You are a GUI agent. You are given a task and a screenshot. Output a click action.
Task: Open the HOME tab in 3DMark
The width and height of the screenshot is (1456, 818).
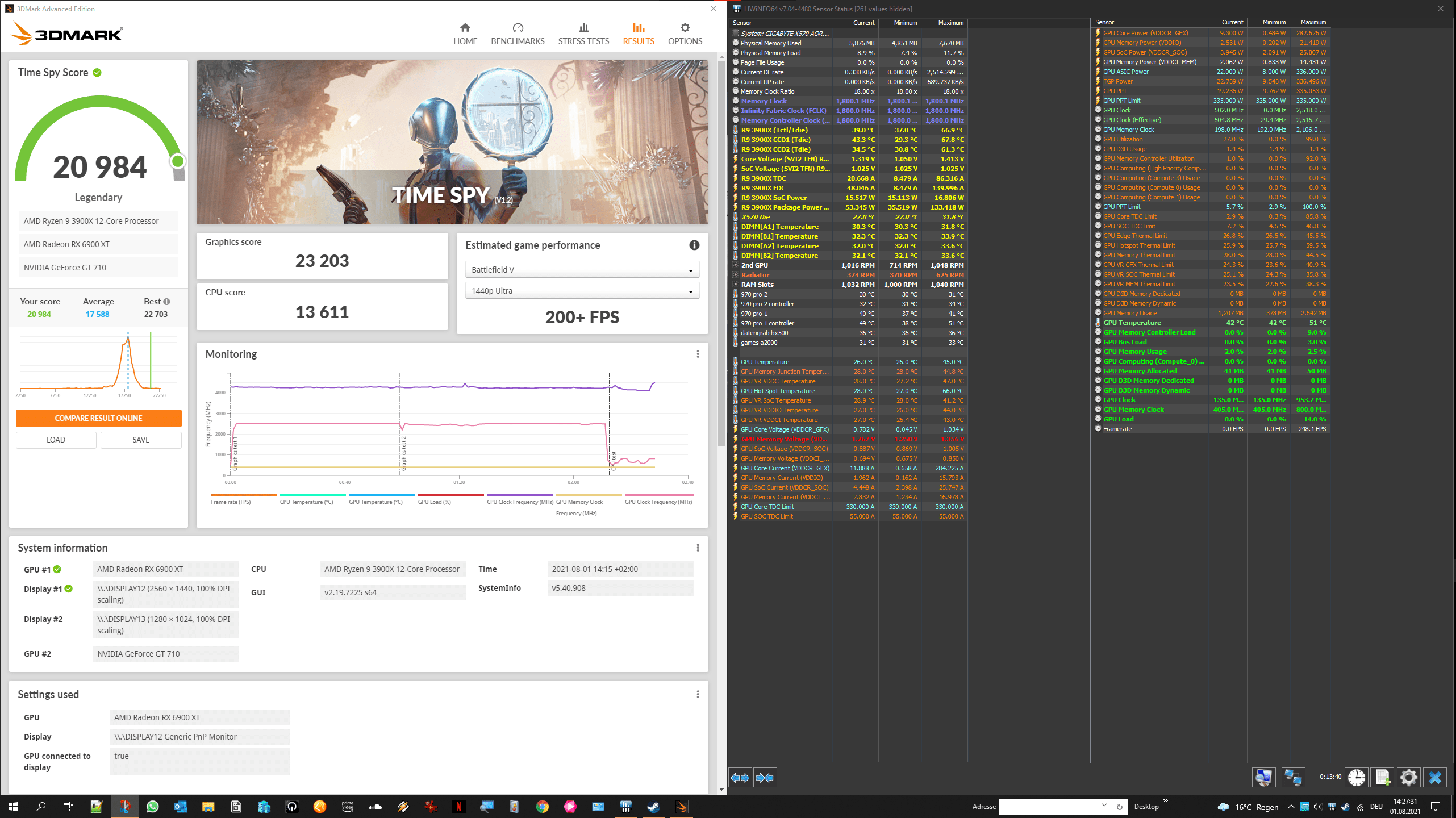(465, 34)
